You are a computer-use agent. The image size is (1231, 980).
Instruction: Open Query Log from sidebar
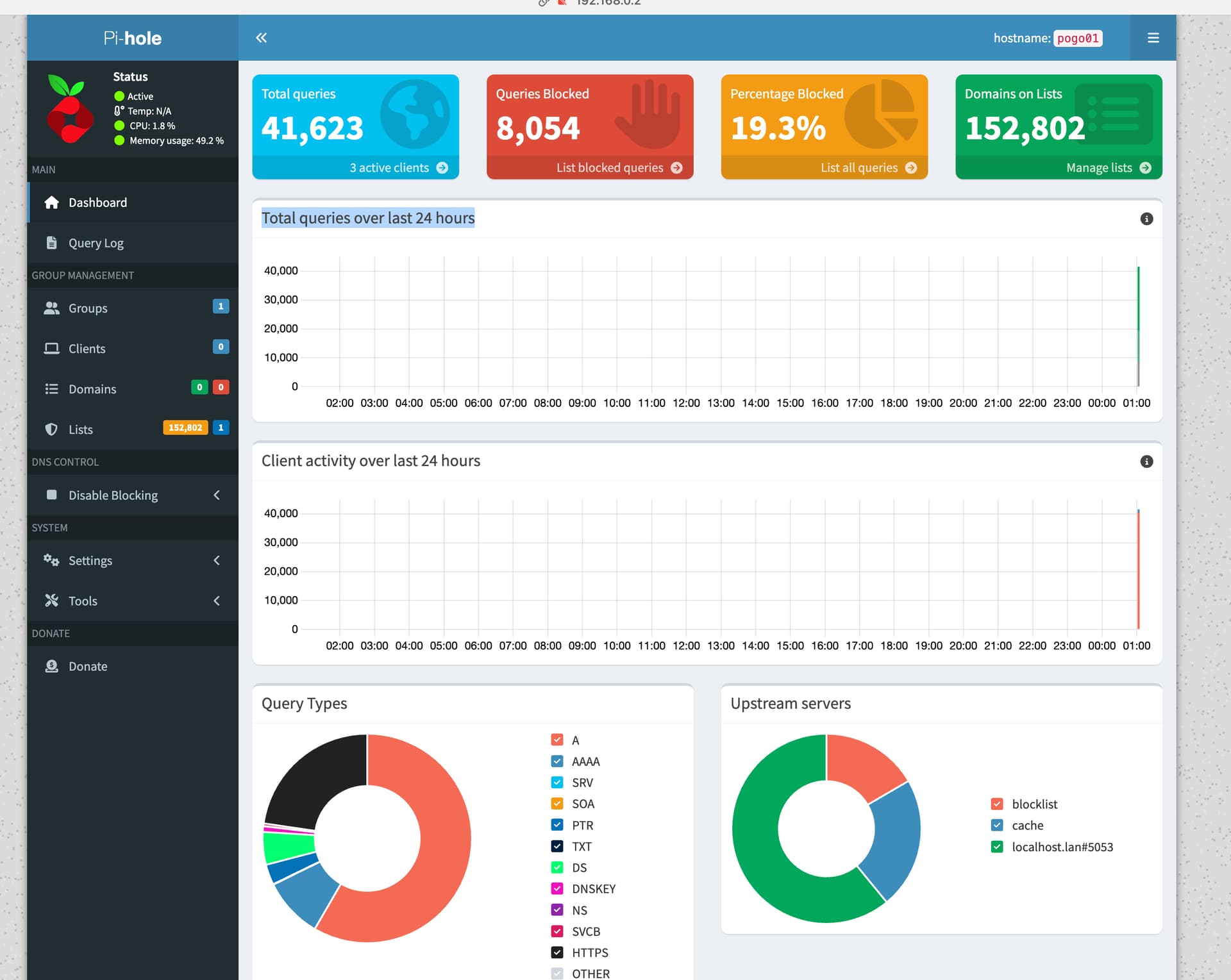click(96, 243)
